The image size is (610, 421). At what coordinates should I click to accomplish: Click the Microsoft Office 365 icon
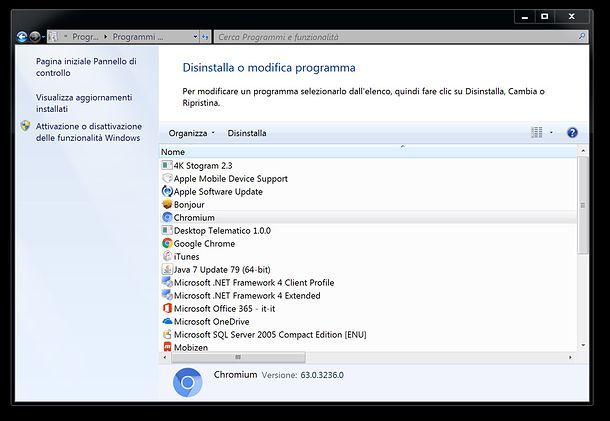coord(167,309)
